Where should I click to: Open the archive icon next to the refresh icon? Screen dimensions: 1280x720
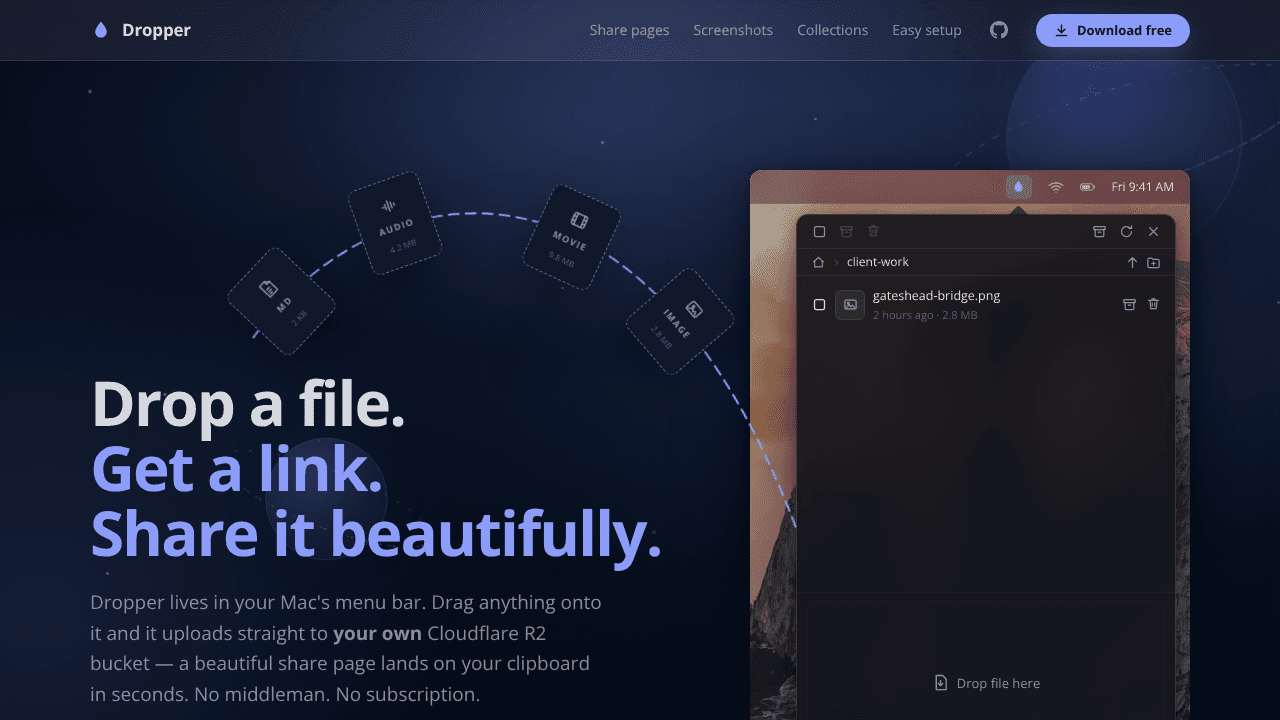pos(1099,231)
